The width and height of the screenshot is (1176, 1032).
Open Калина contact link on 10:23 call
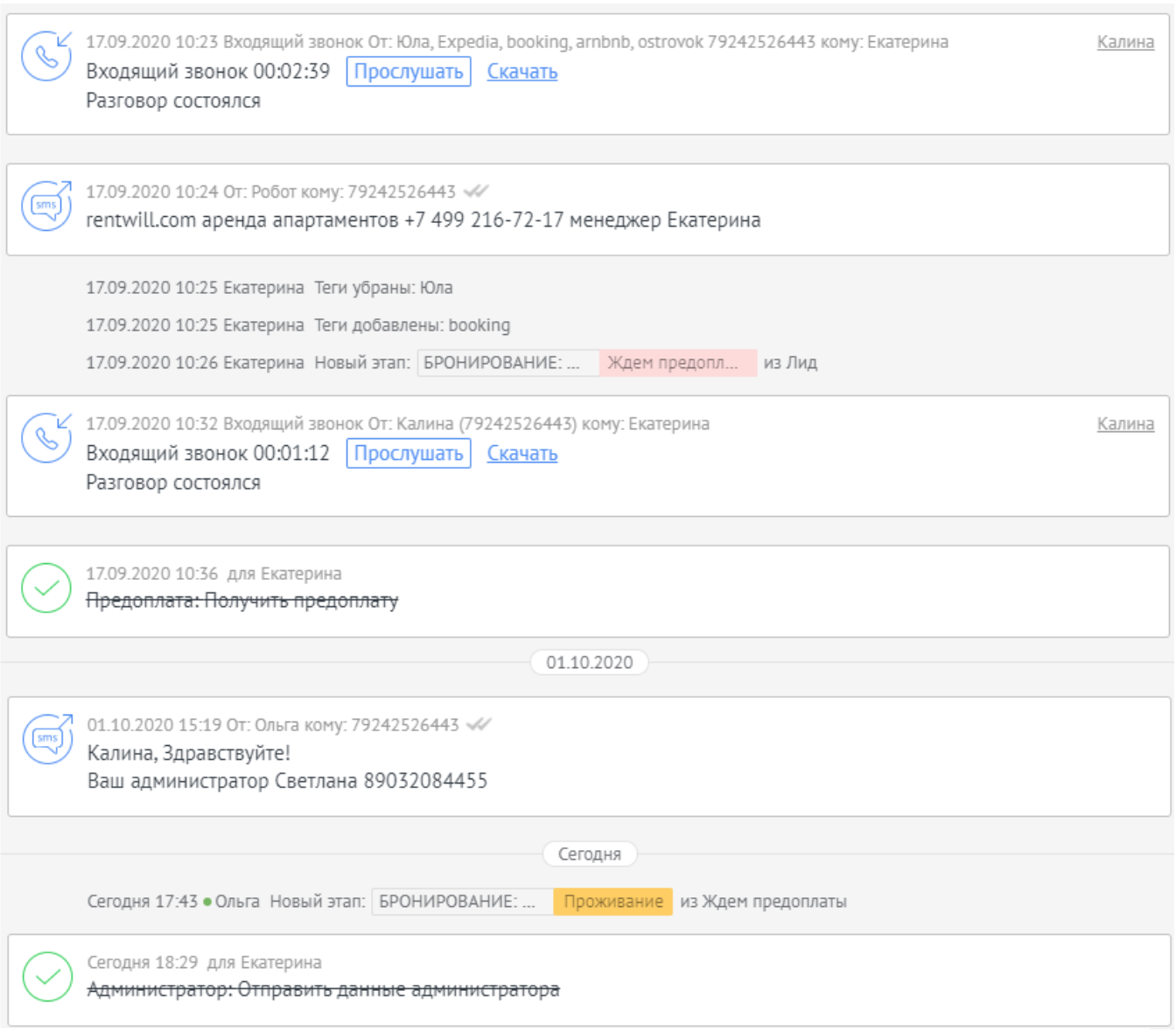click(x=1125, y=42)
